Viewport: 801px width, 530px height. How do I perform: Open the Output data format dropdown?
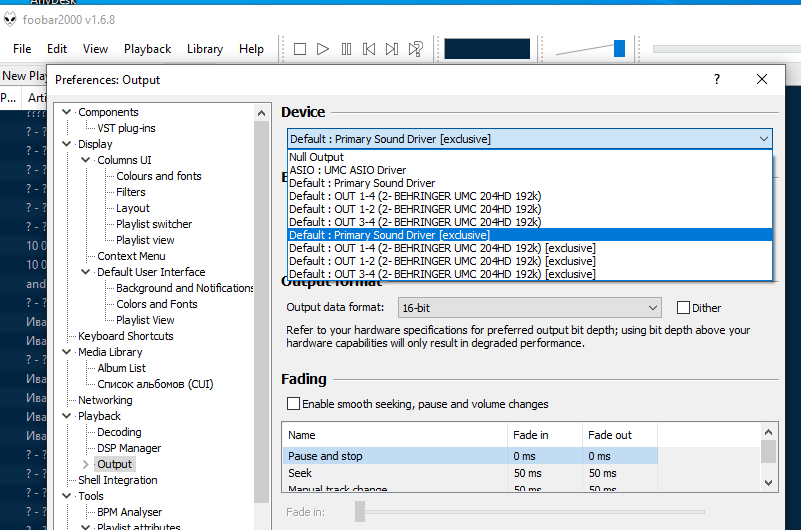pos(530,308)
